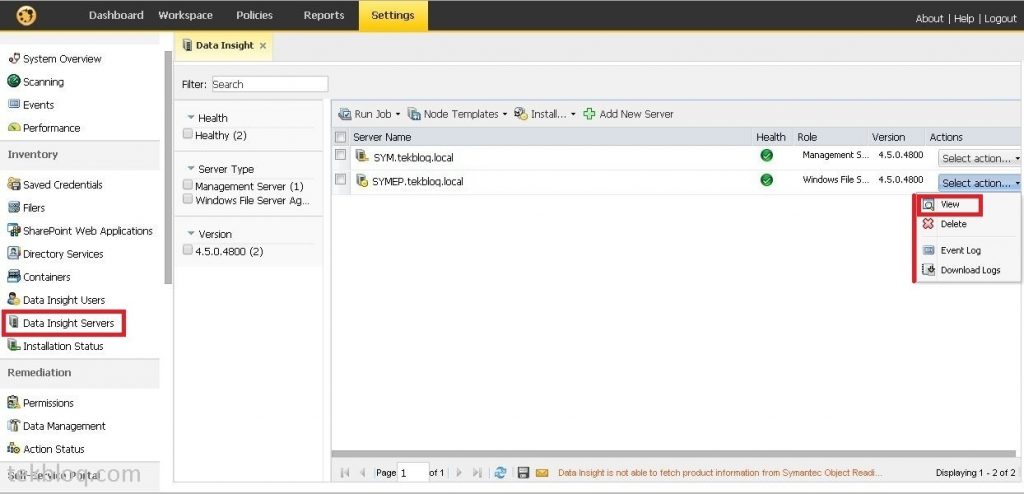
Task: Click the Data Insight Users icon
Action: (14, 299)
